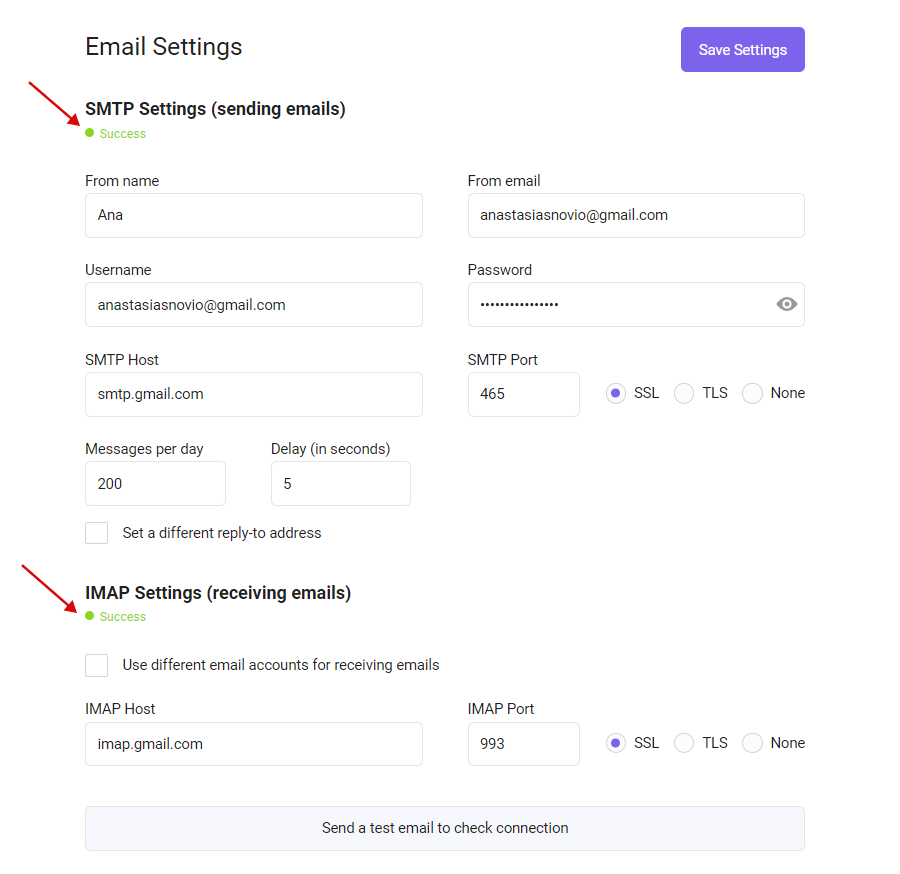Select None for IMAP encryption

tap(752, 743)
